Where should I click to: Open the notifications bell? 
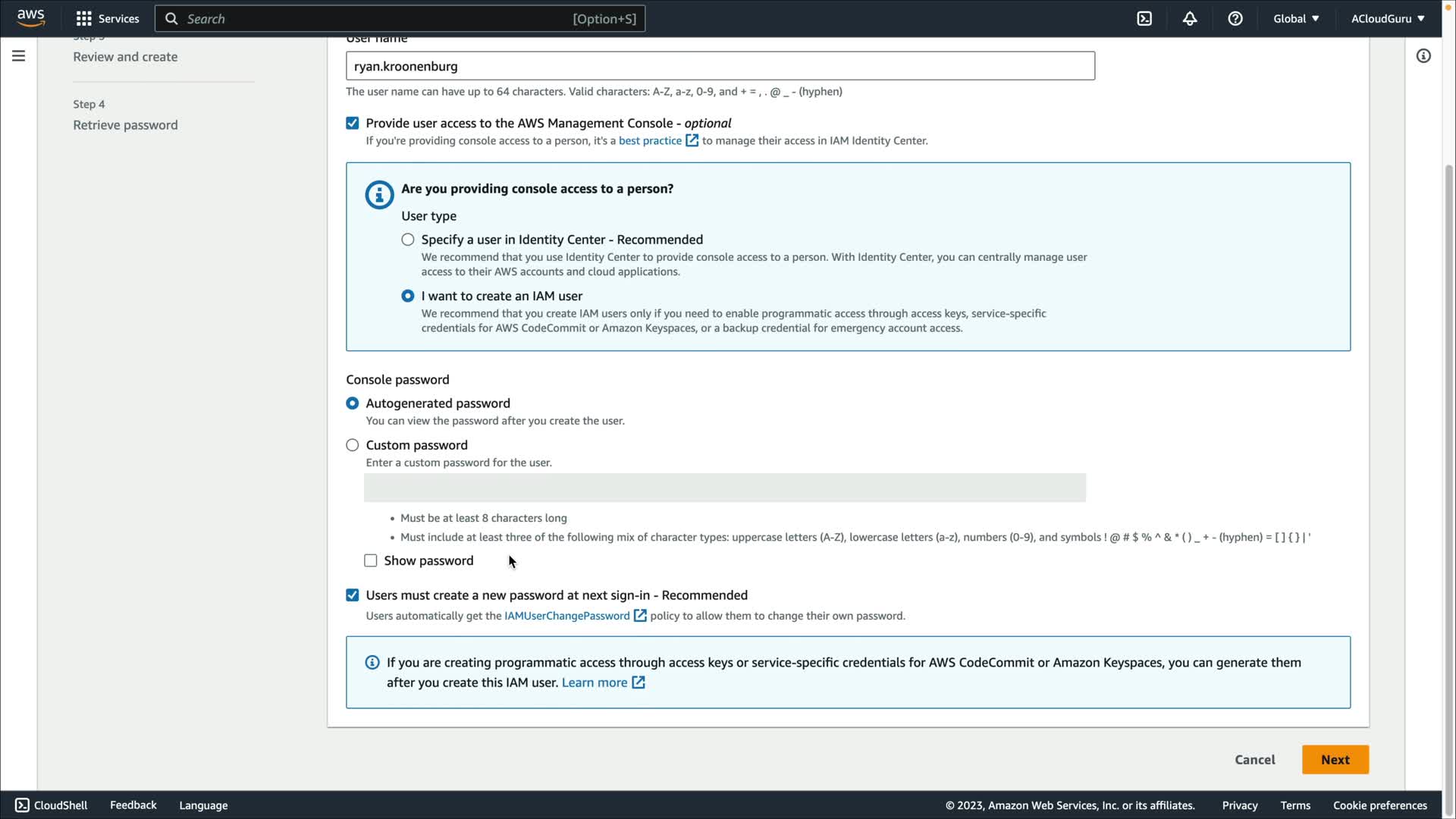[x=1190, y=18]
